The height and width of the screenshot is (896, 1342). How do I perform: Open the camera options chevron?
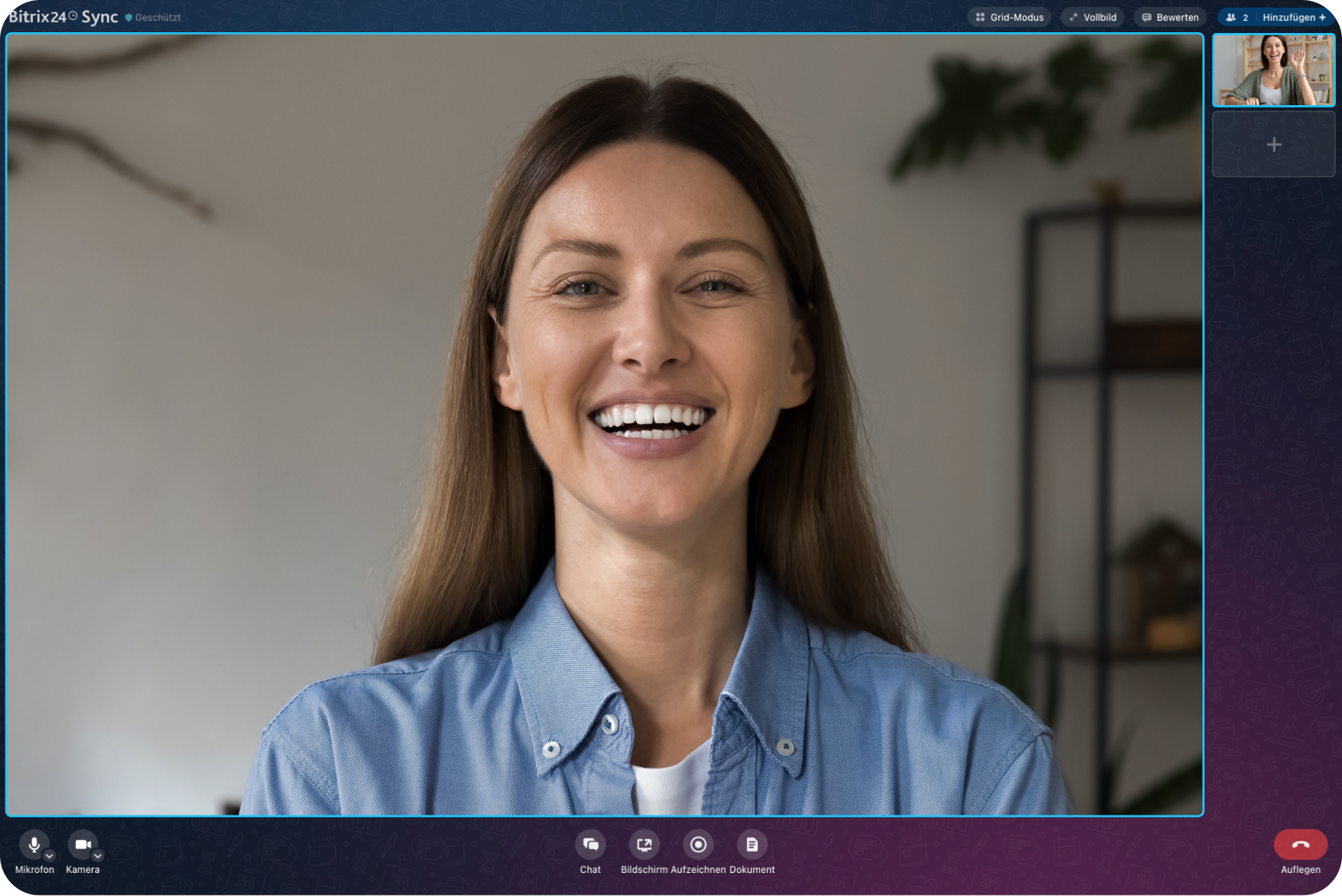pyautogui.click(x=98, y=855)
